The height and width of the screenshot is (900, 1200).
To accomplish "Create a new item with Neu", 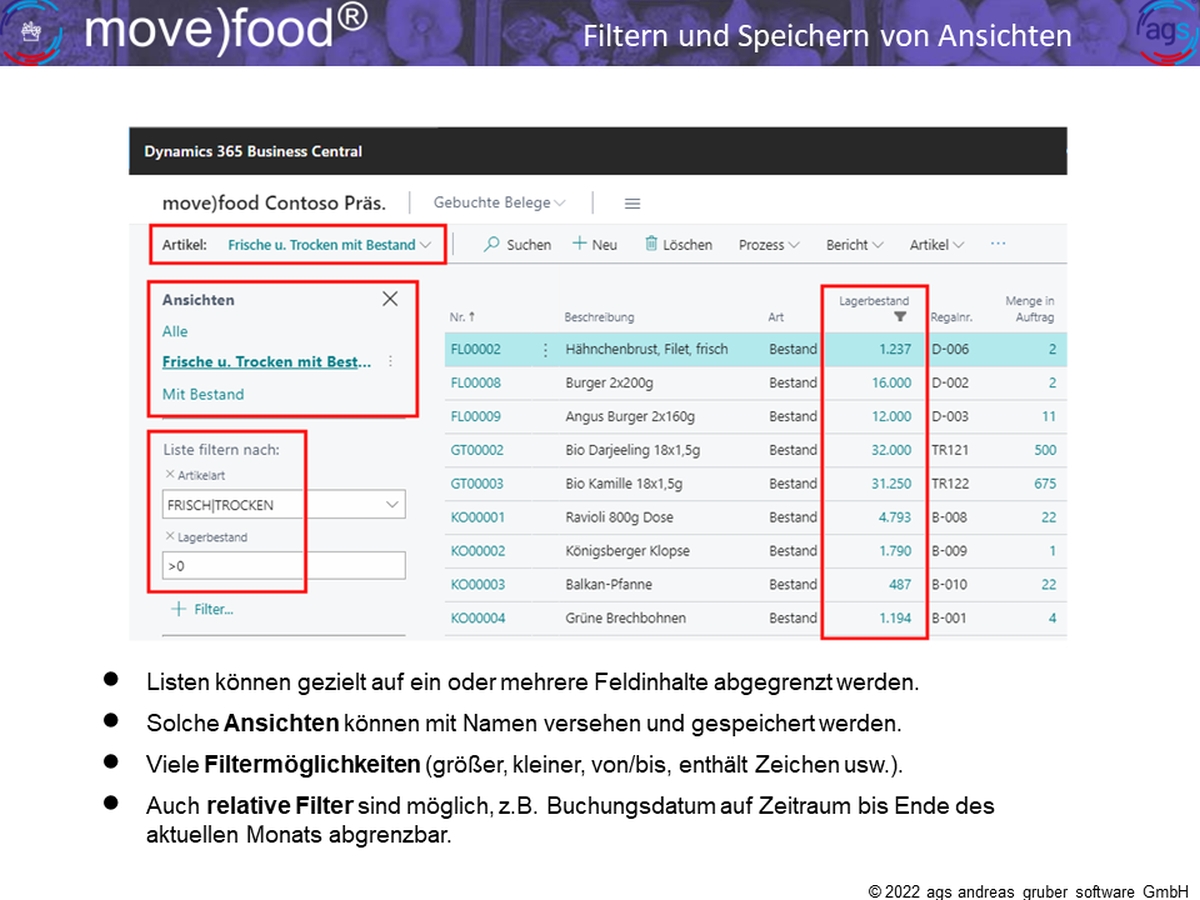I will 594,244.
